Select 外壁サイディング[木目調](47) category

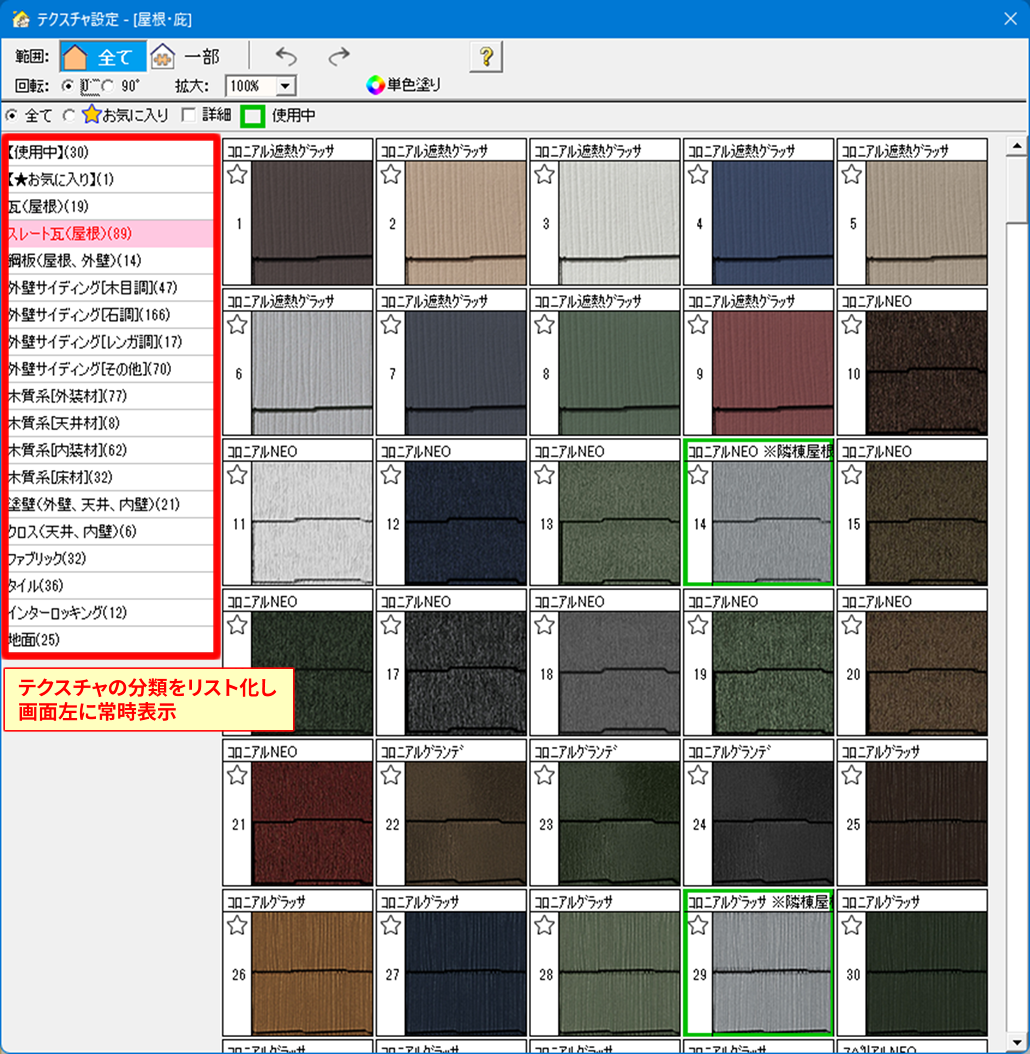point(110,288)
